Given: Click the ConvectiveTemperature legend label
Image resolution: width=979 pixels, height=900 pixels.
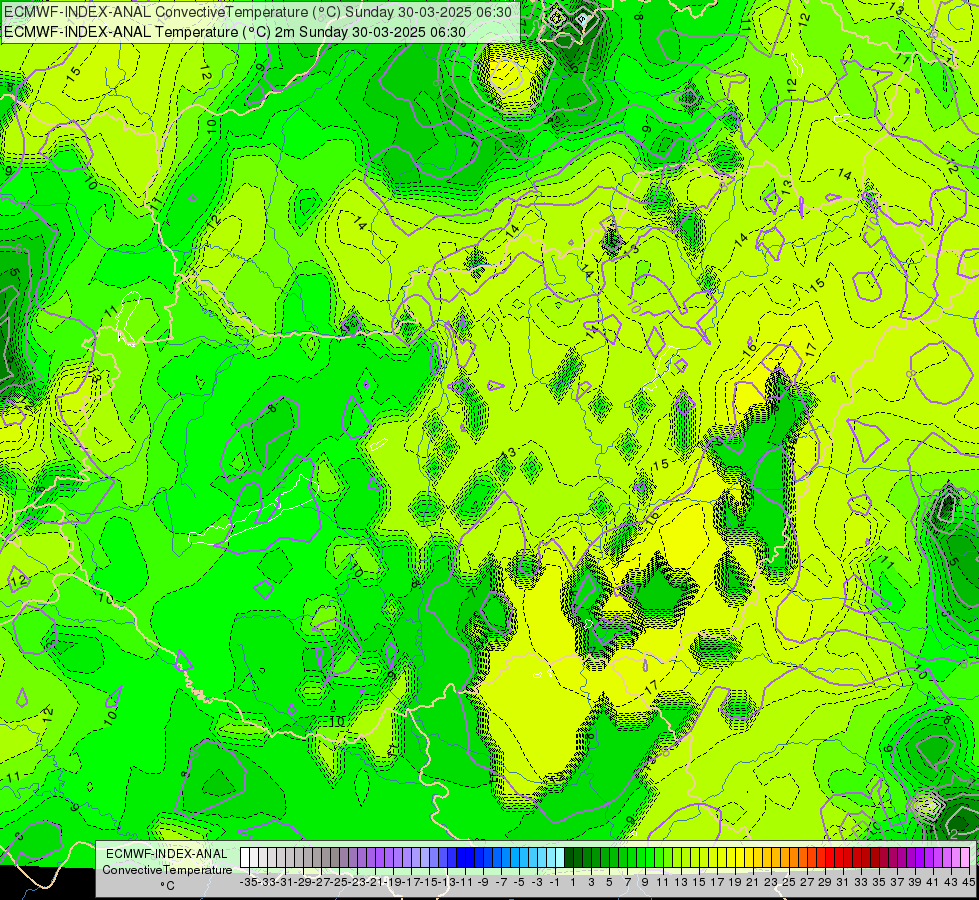Looking at the screenshot, I should coord(167,870).
